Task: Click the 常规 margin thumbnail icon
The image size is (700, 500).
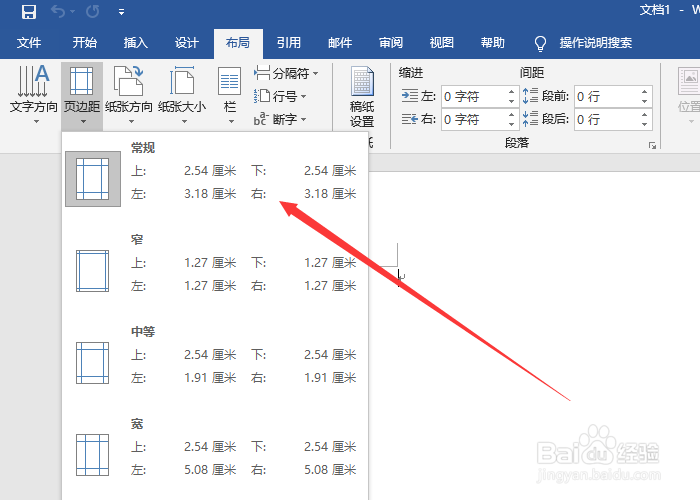Action: 92,179
